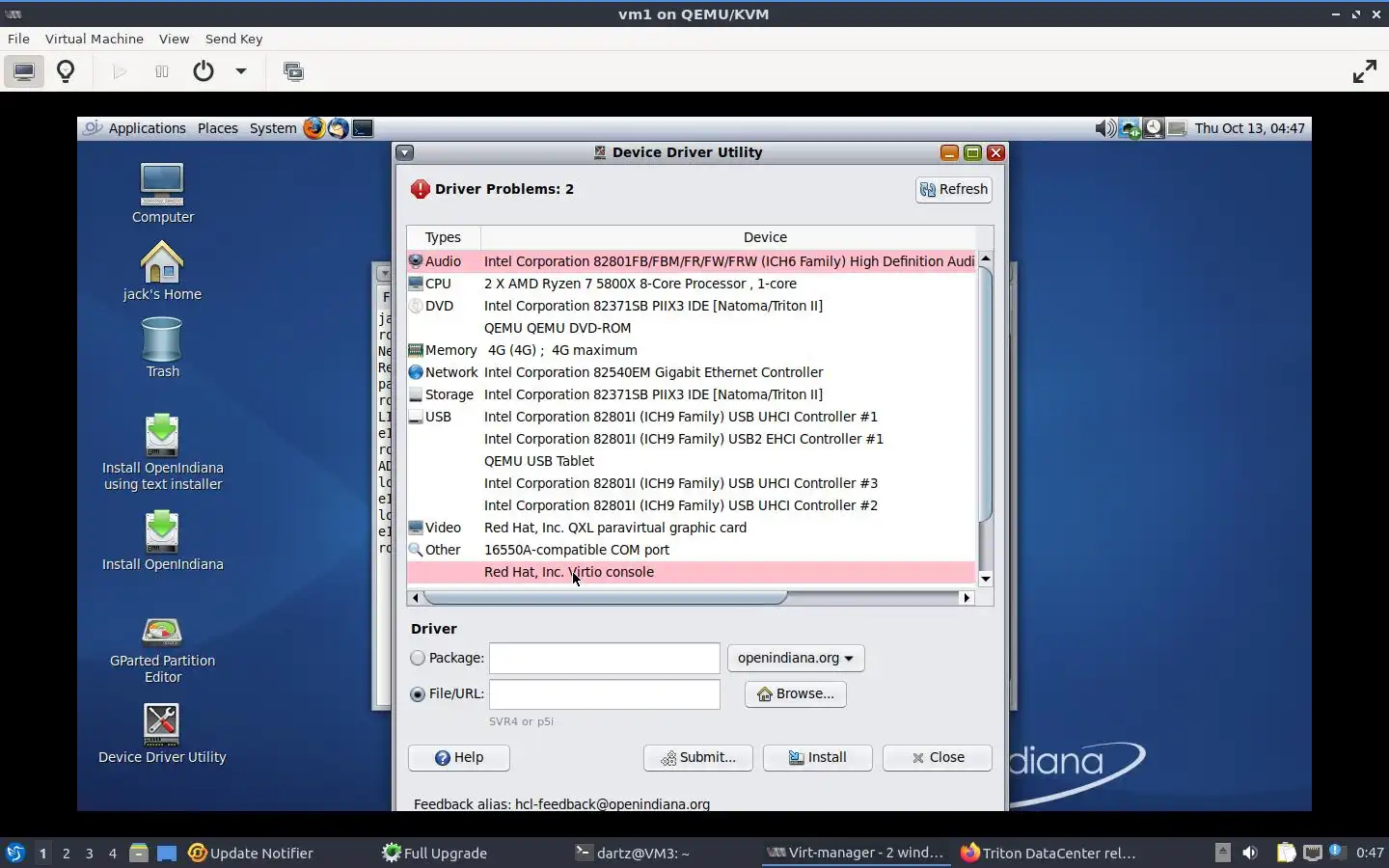Screen dimensions: 1389x868
Task: Click the Pause virtual machine icon
Action: pos(162,71)
